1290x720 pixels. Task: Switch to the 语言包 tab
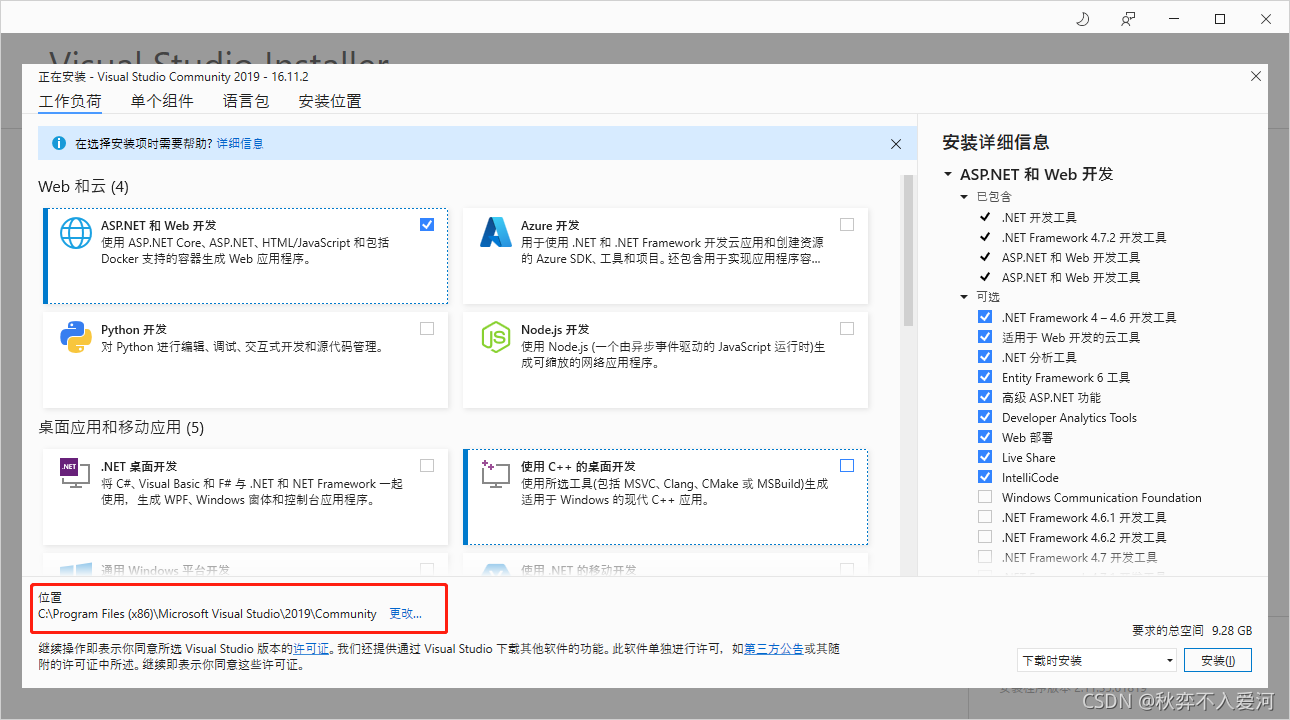246,101
